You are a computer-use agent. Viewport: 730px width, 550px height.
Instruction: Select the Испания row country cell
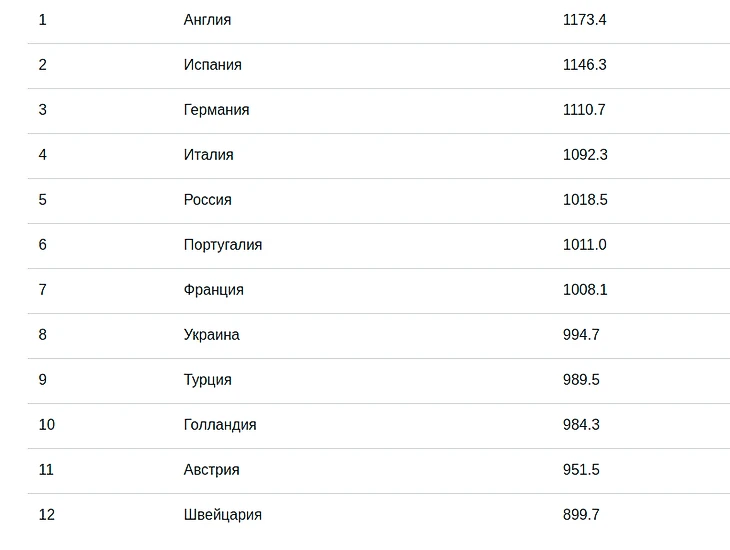coord(212,65)
